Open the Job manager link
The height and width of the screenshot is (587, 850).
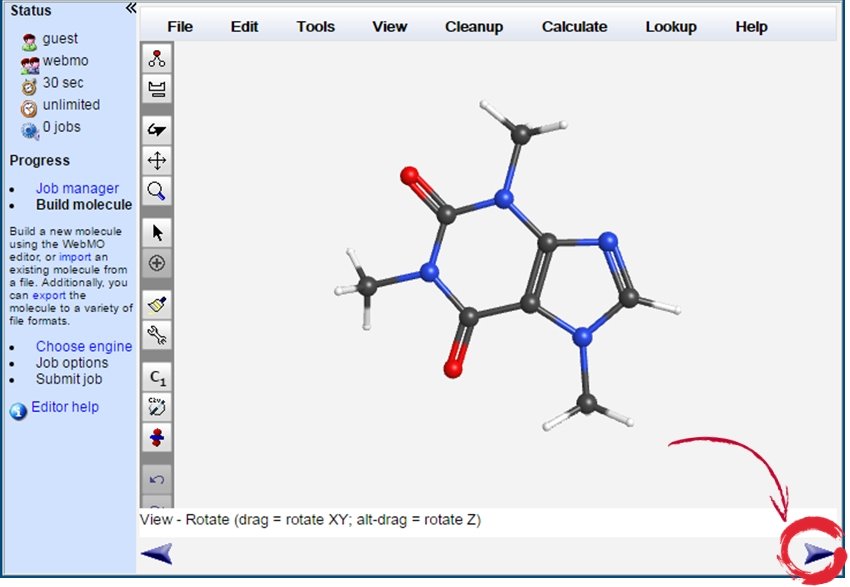point(77,188)
